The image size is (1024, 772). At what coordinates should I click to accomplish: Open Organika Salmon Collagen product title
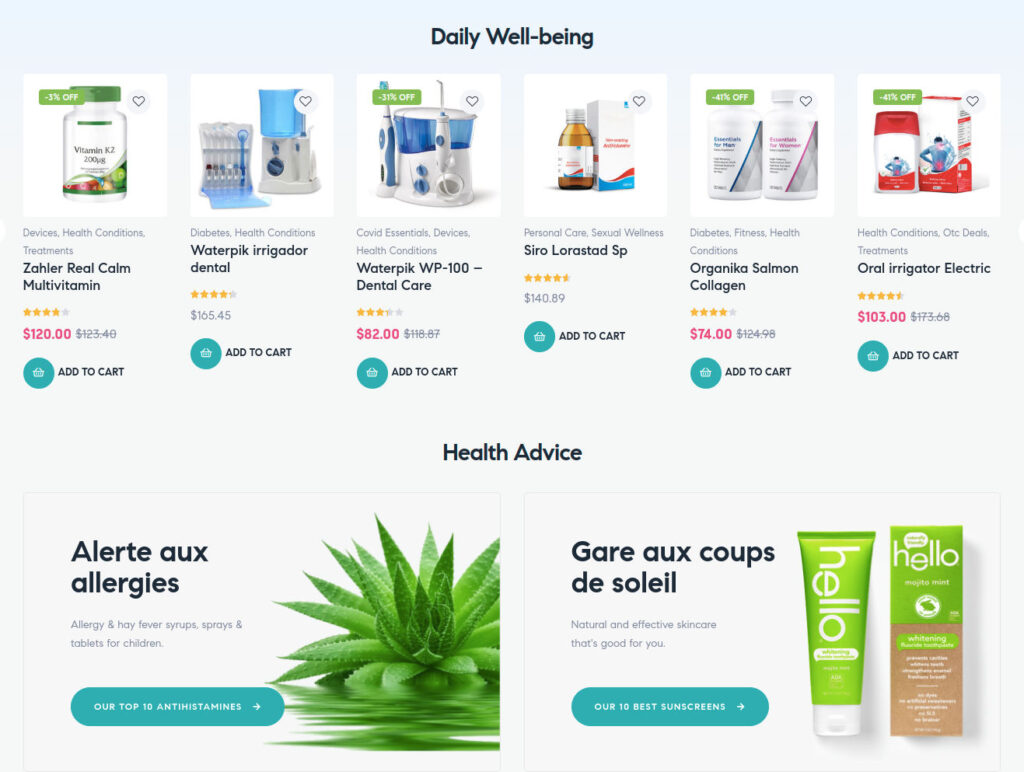pos(744,277)
